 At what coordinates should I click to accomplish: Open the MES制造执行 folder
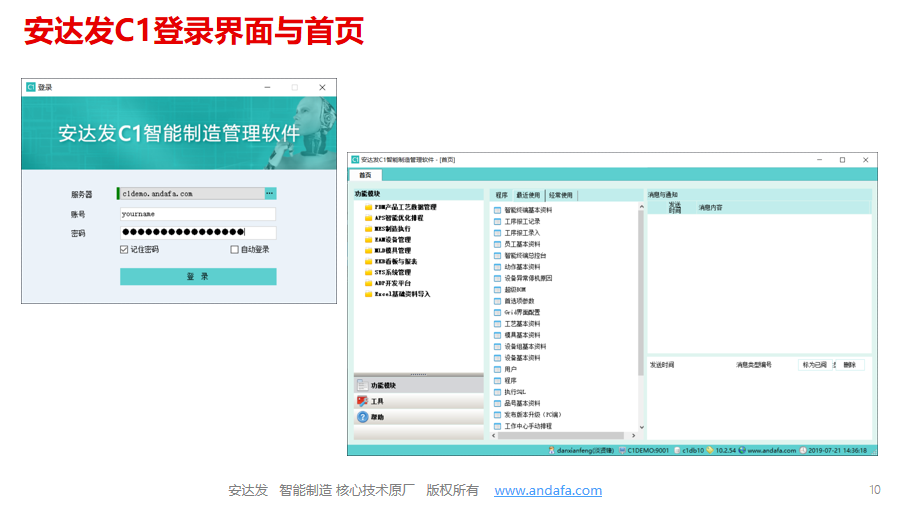pyautogui.click(x=388, y=229)
